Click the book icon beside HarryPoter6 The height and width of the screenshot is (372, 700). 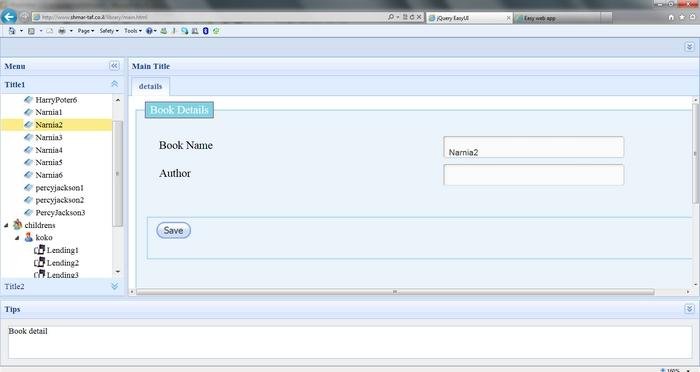[29, 100]
